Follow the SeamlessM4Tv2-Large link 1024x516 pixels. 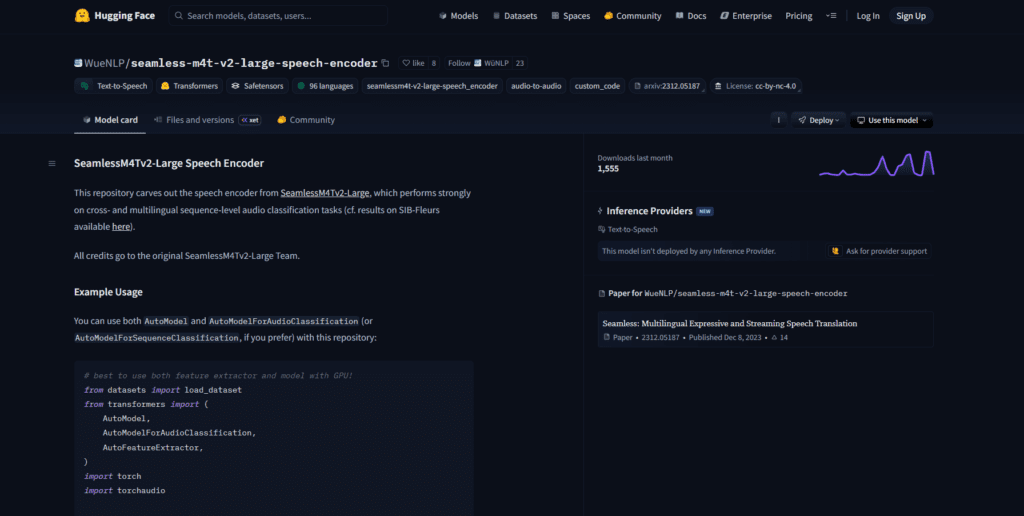(x=325, y=193)
